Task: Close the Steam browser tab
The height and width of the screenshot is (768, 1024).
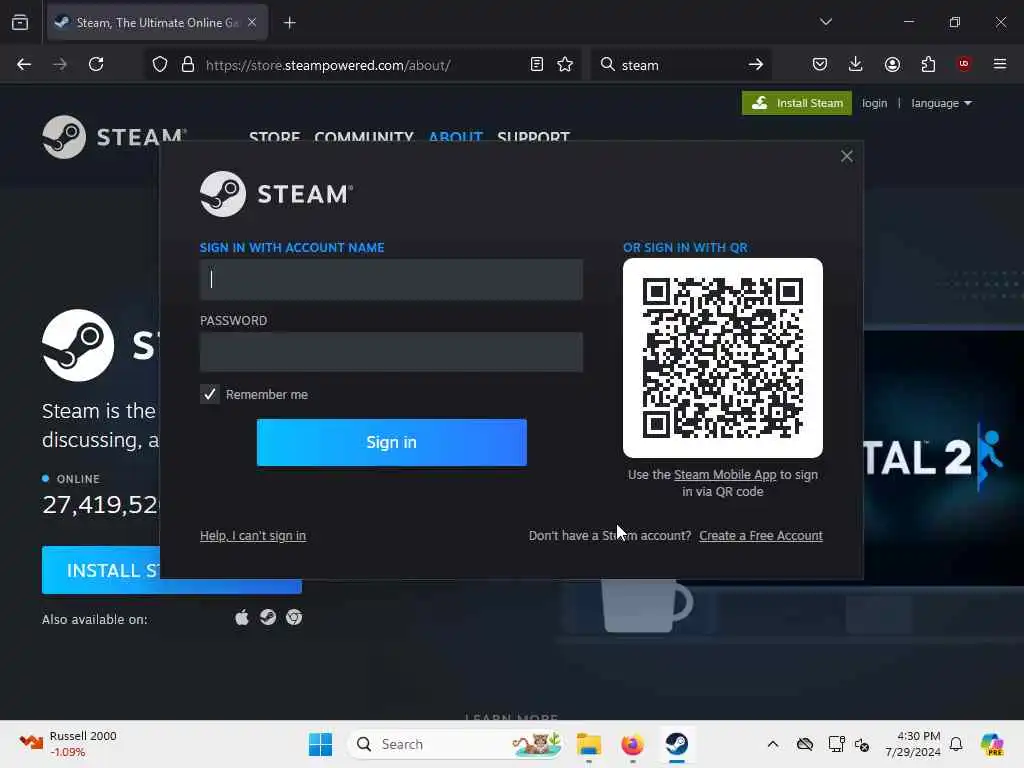Action: 252,22
